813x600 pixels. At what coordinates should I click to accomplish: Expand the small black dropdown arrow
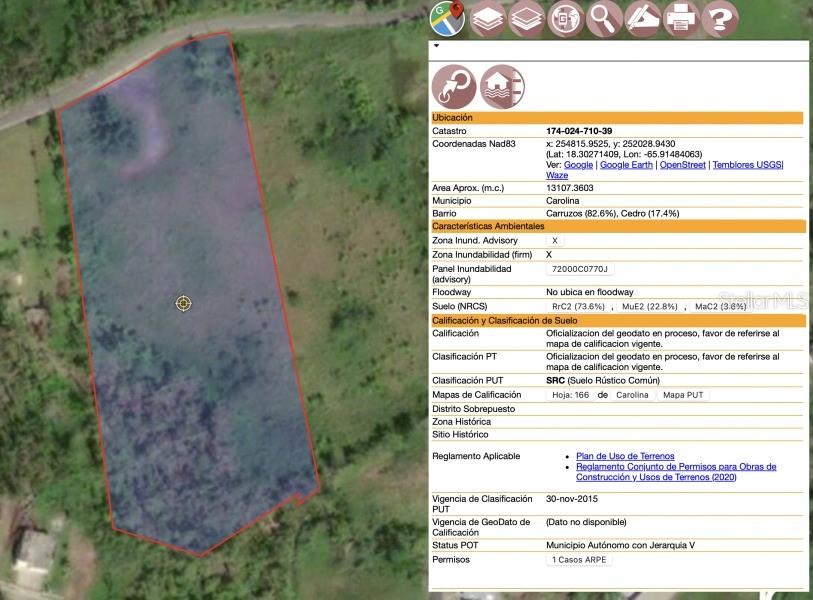(x=436, y=46)
